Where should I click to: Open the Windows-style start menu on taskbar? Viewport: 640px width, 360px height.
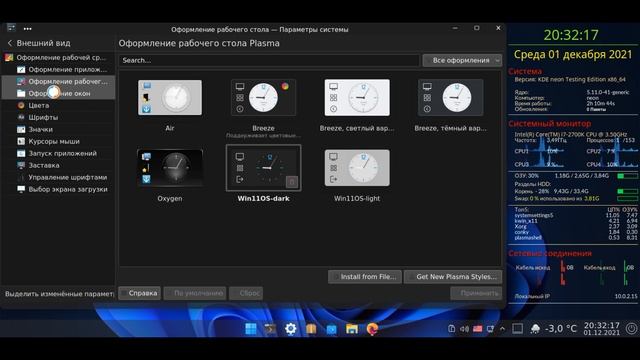(251, 329)
